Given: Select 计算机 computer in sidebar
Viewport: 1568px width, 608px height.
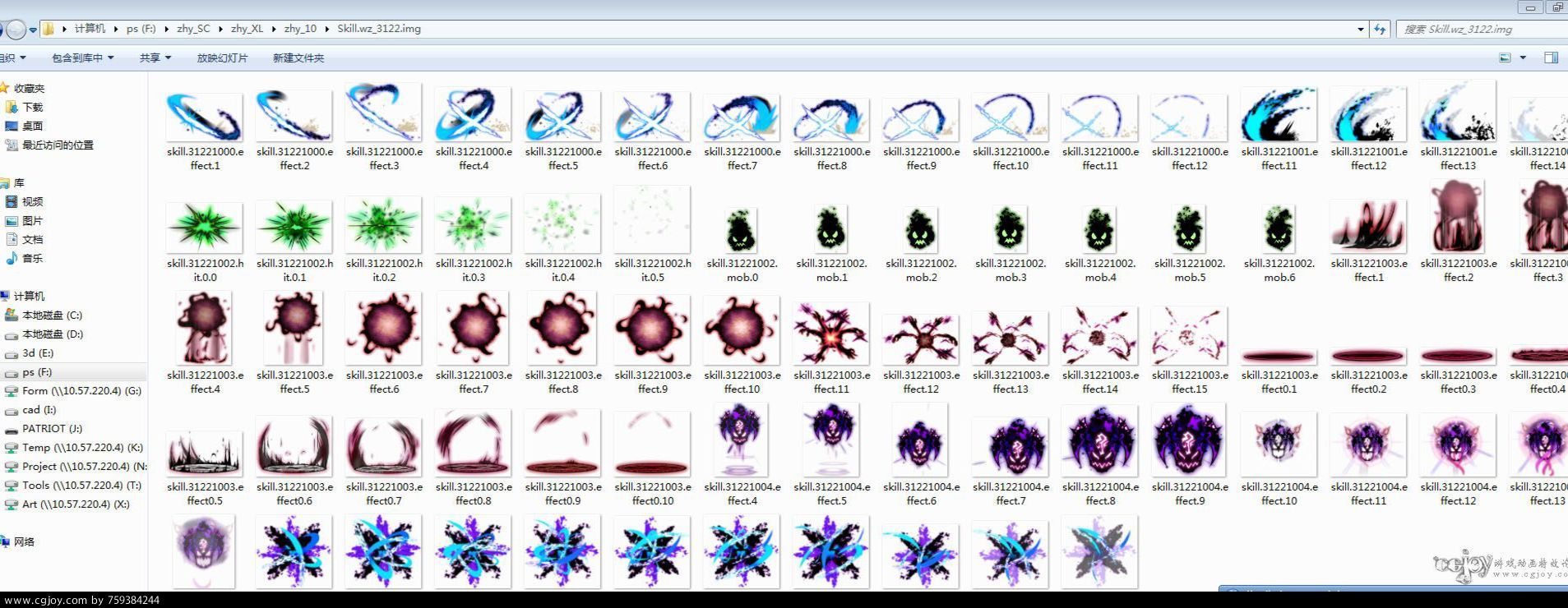Looking at the screenshot, I should 29,296.
